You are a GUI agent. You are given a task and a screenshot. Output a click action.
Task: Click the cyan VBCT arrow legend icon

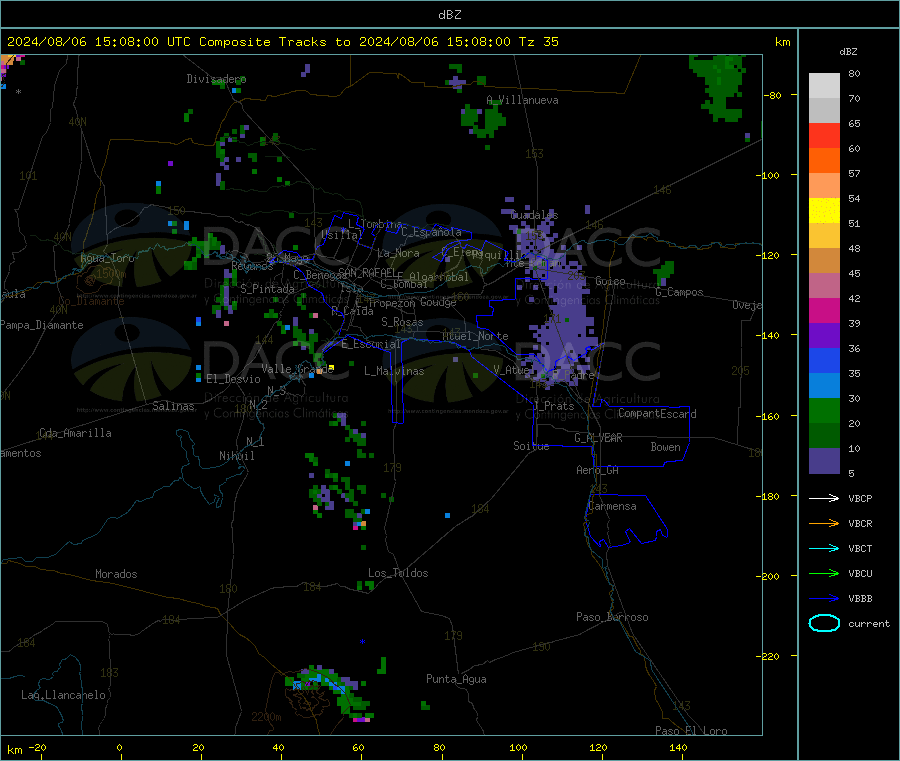pos(824,549)
